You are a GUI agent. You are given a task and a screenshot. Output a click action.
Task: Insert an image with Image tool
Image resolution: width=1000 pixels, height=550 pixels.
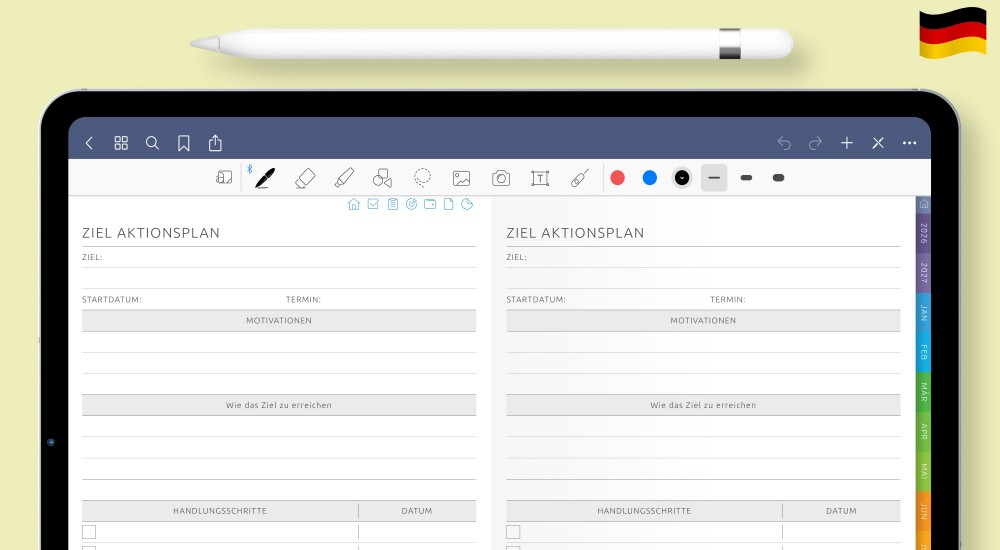(x=461, y=178)
